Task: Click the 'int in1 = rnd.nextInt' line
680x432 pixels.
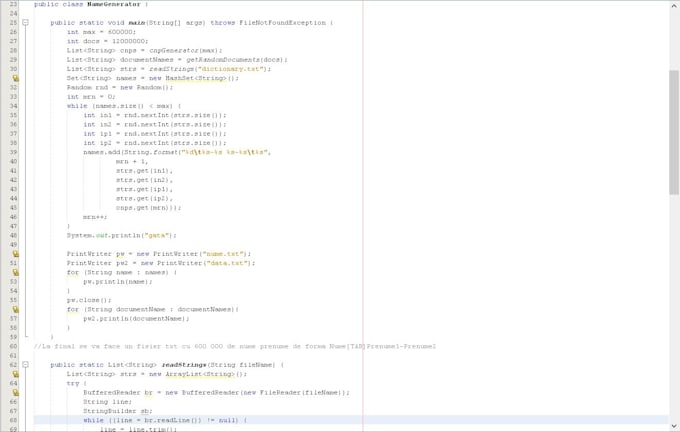Action: [155, 115]
